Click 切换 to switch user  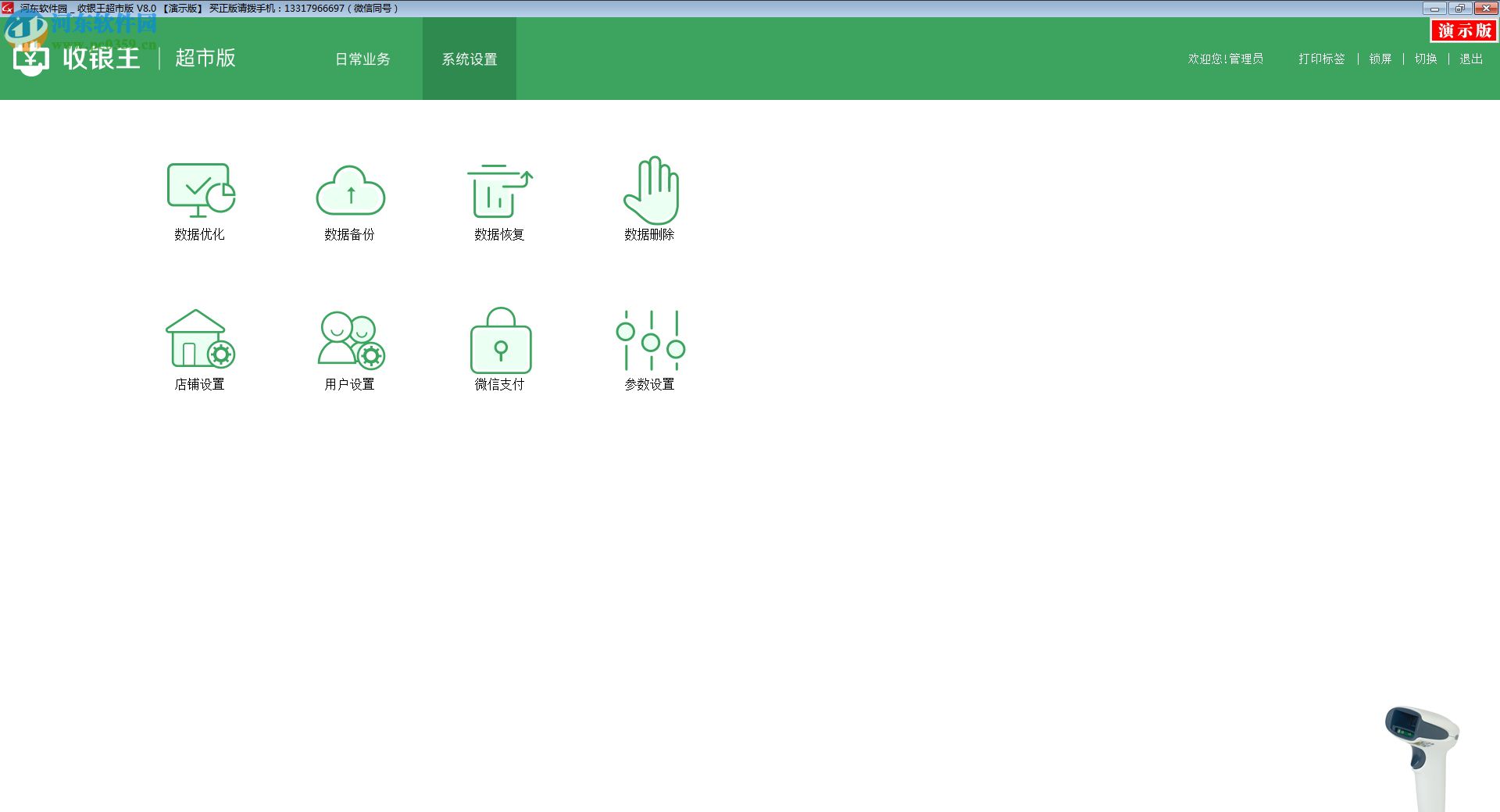pos(1425,59)
